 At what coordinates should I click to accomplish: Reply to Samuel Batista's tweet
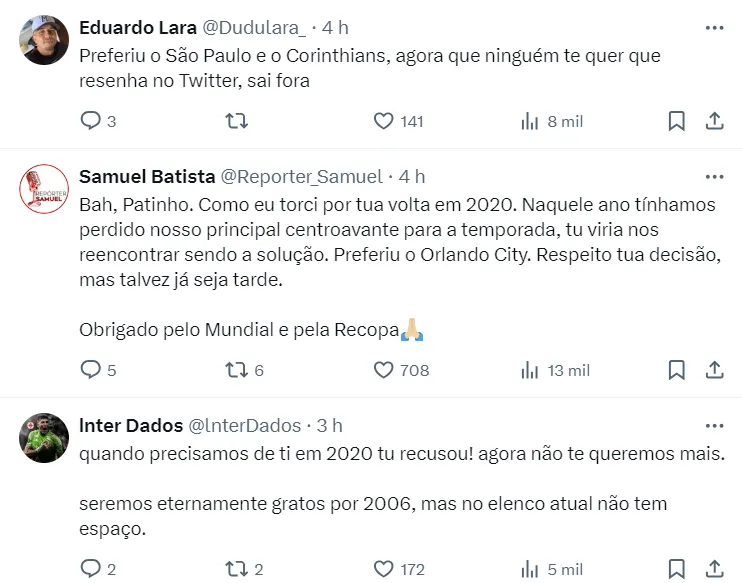[x=90, y=370]
